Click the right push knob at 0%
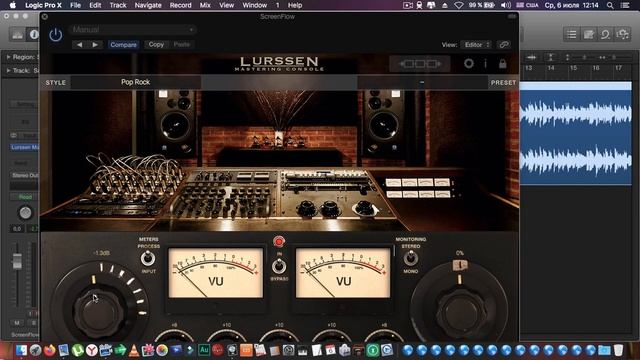Screen dimensions: 640x360 click(x=460, y=312)
